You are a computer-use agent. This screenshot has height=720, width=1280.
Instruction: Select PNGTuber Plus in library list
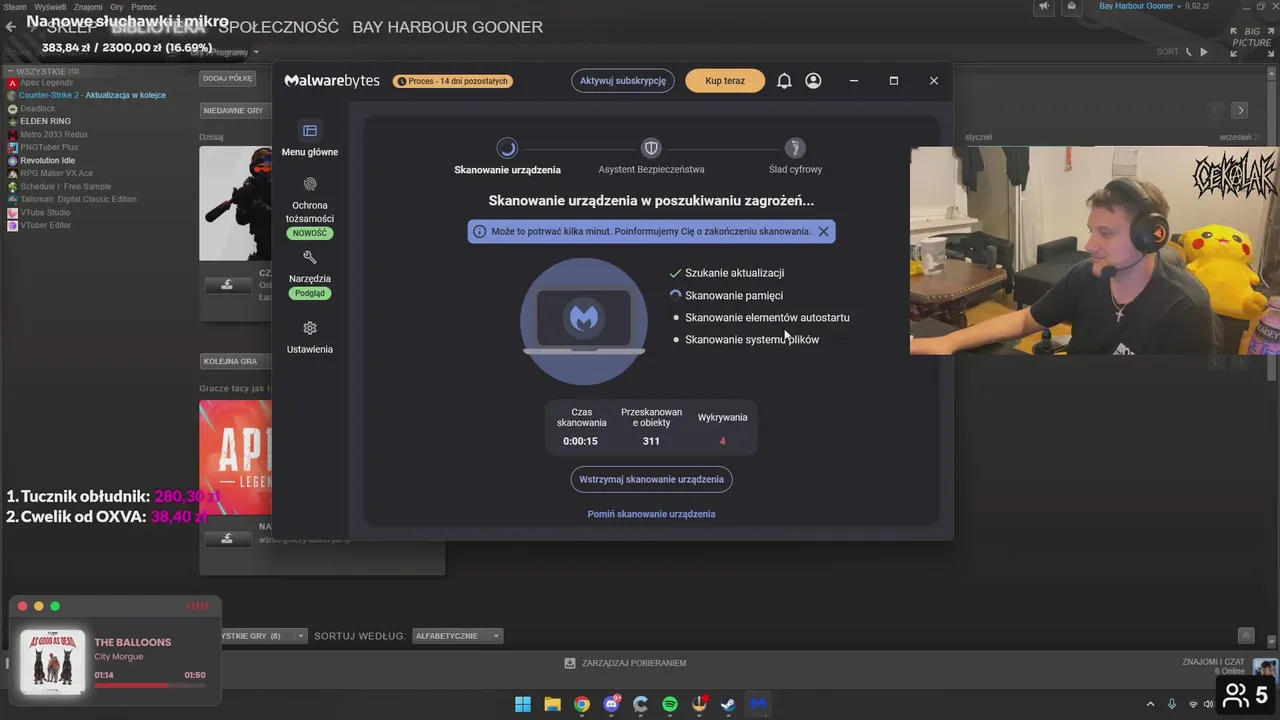point(49,147)
